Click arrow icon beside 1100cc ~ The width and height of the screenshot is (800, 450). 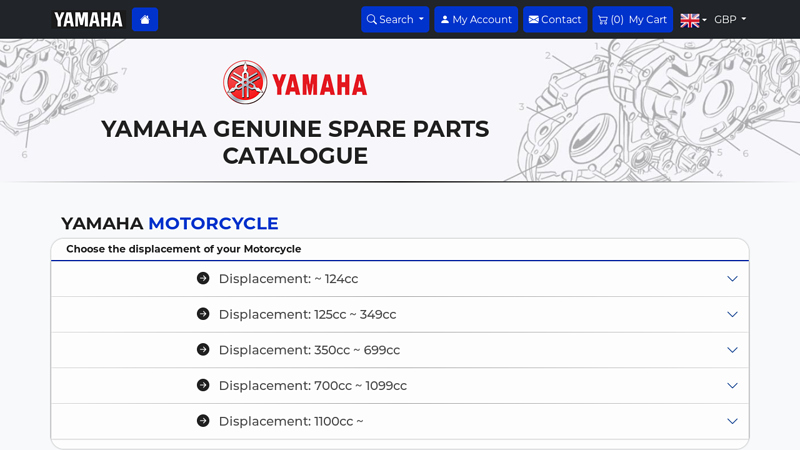[203, 421]
